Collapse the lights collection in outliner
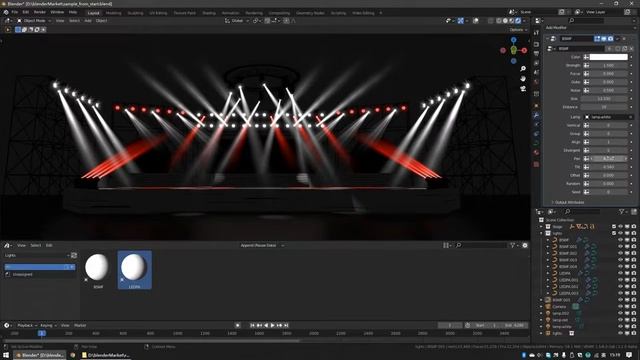Viewport: 640px width, 360px height. (x=542, y=233)
